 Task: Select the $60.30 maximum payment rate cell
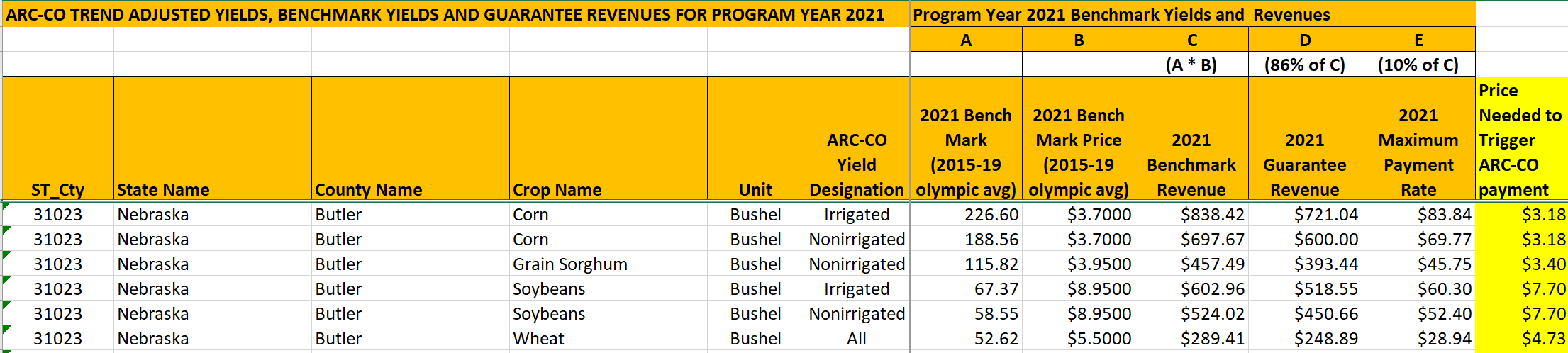point(1443,289)
